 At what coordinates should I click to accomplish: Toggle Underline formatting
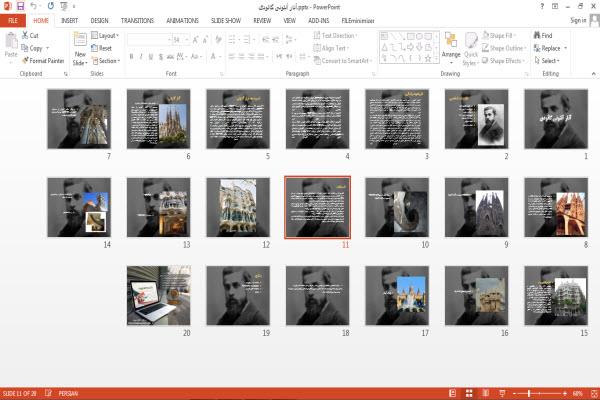pos(151,57)
